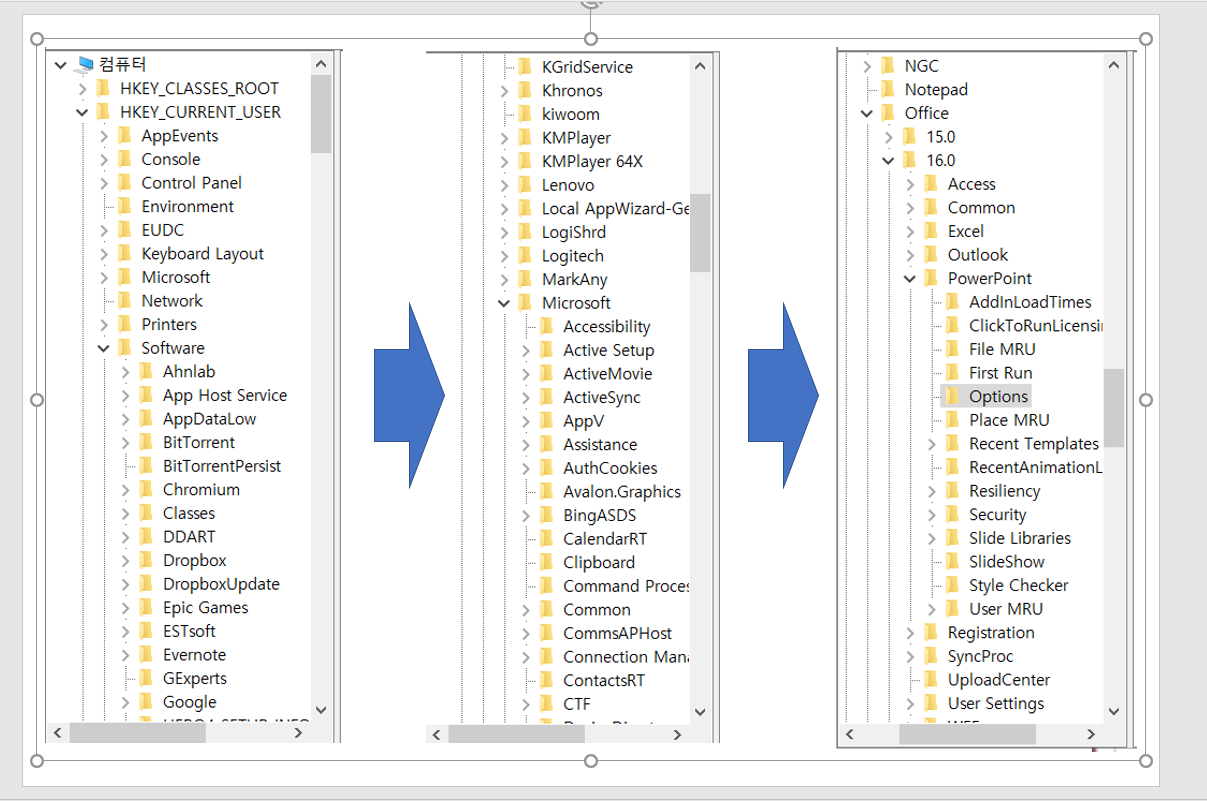Expand the User MRU key
The height and width of the screenshot is (801, 1207).
pos(931,608)
